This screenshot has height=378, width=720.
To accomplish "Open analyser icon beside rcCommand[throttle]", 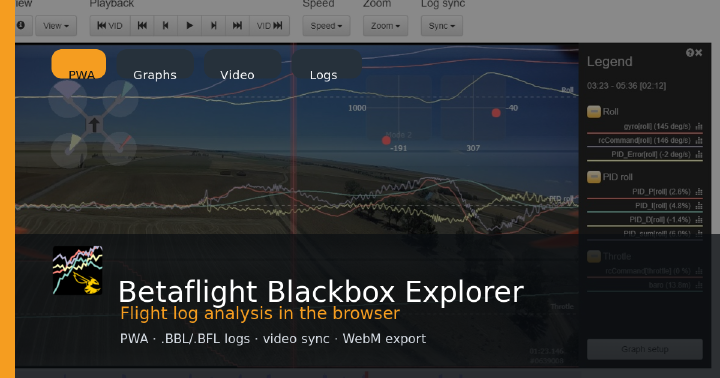I will pyautogui.click(x=699, y=271).
